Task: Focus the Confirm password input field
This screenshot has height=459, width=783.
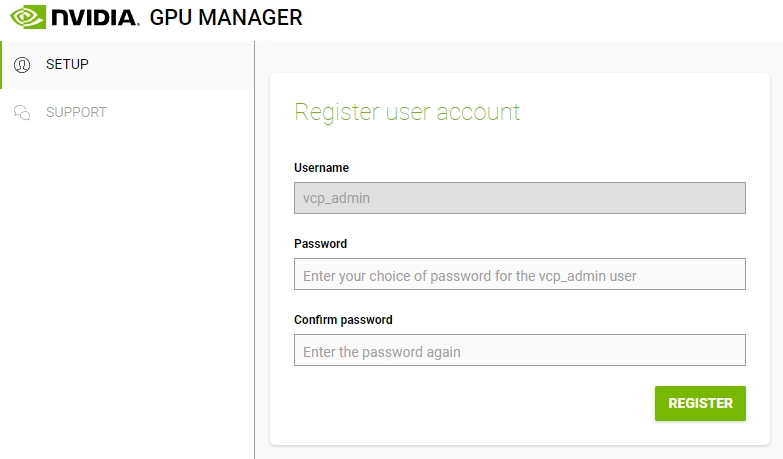Action: [520, 350]
